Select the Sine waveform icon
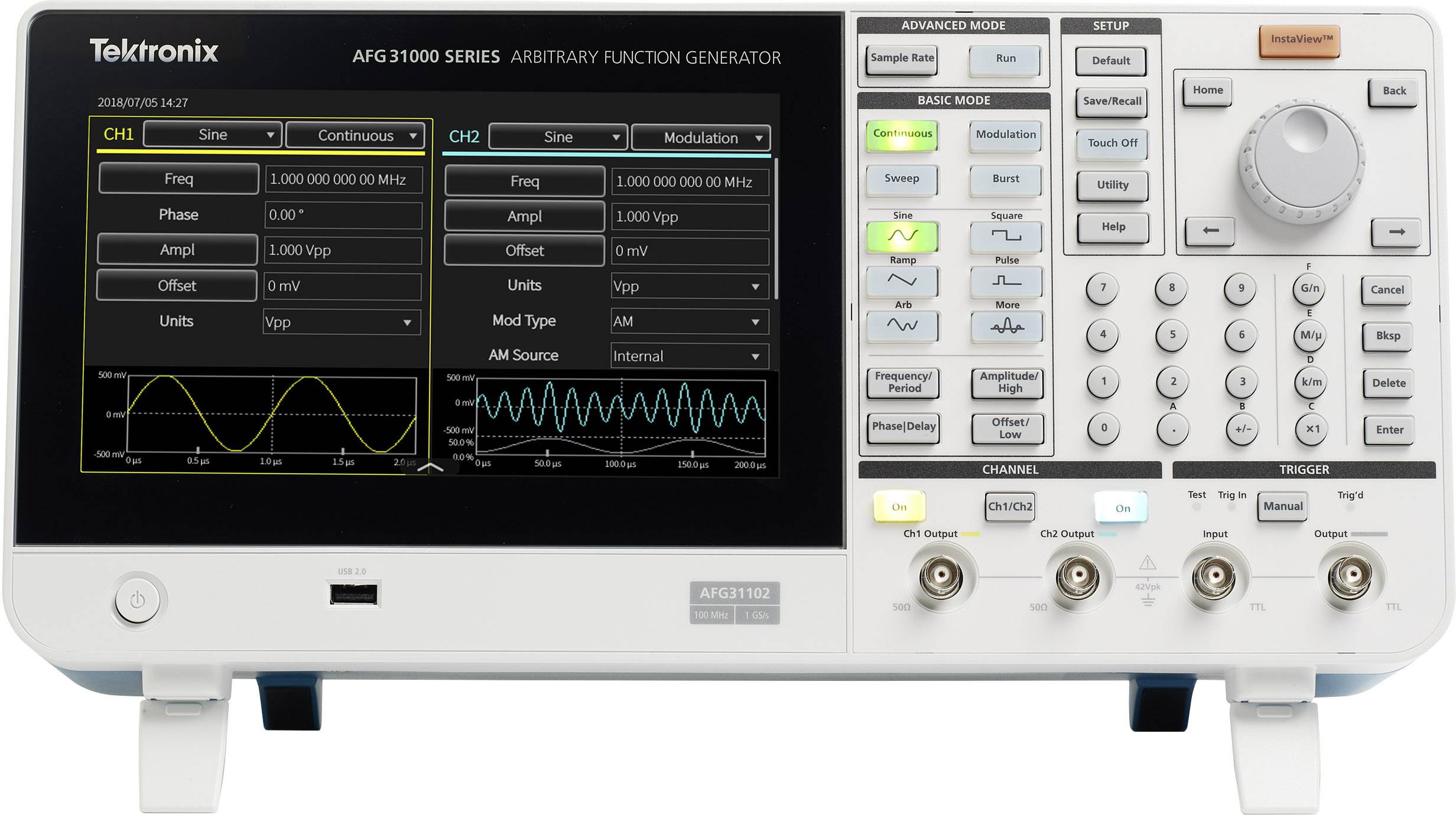 (x=902, y=236)
